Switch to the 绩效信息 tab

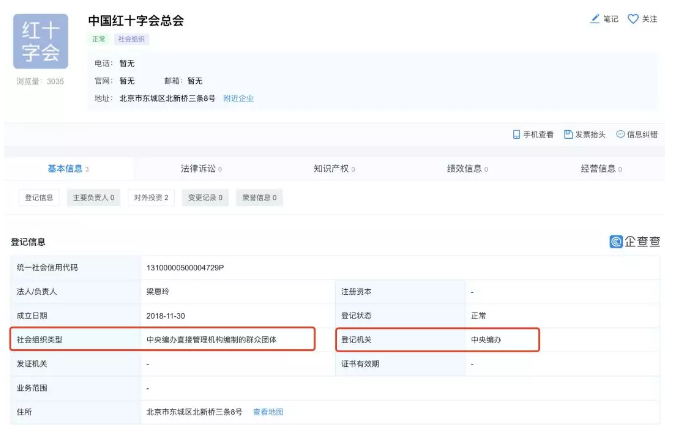point(467,169)
